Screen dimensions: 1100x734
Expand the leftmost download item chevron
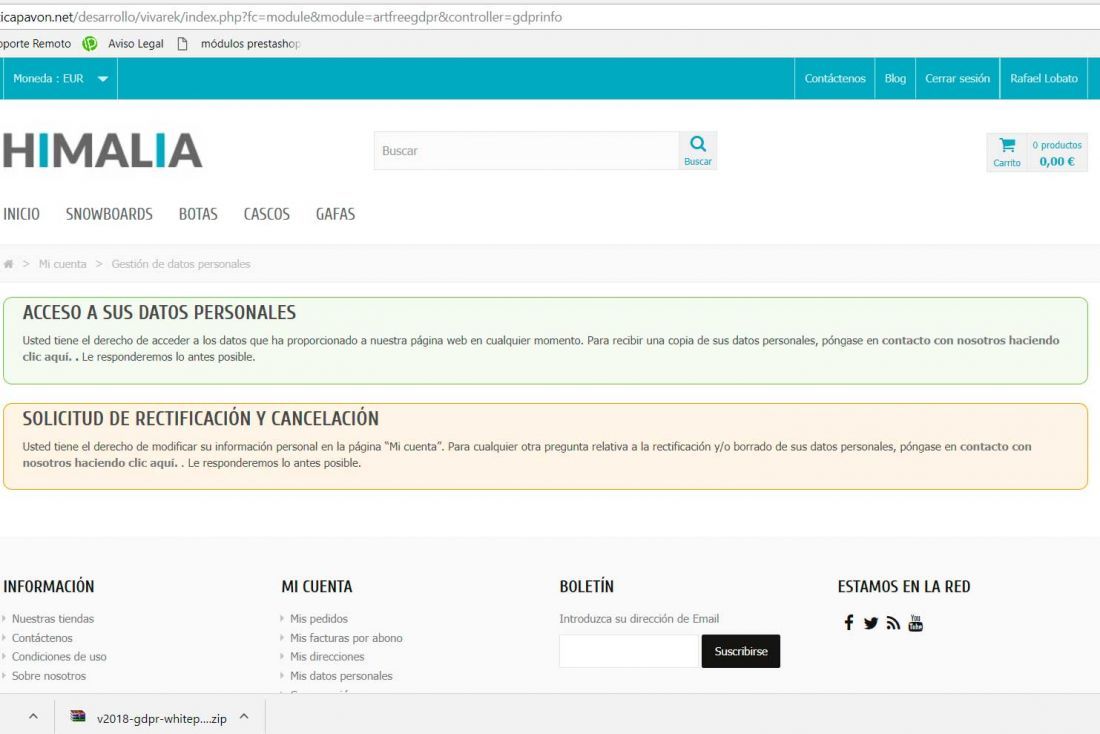pyautogui.click(x=33, y=716)
